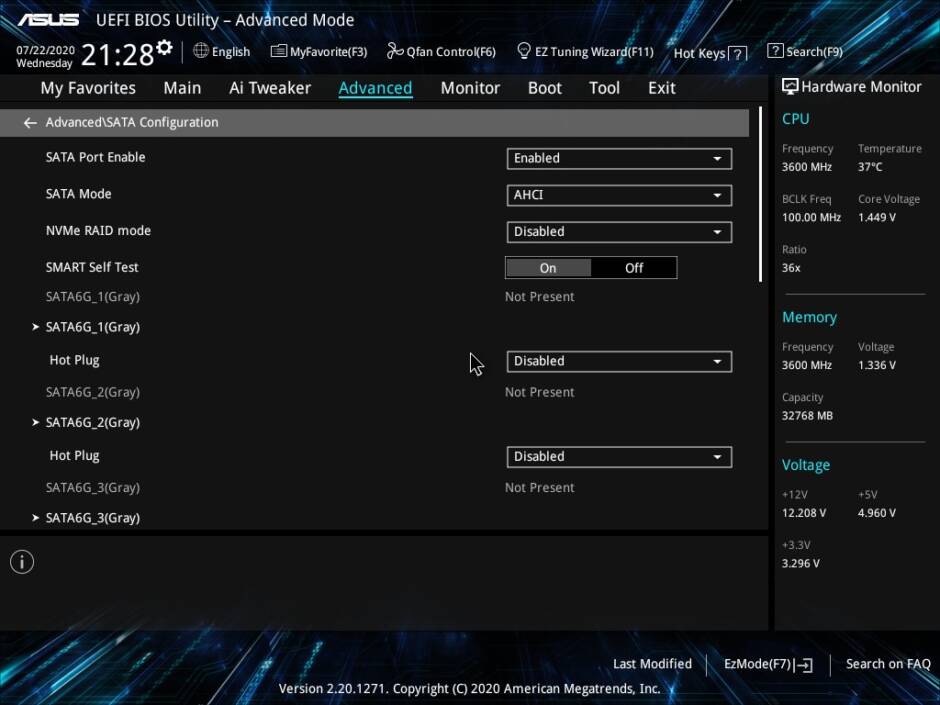The image size is (940, 705).
Task: Open MyFavorite(F3) list icon
Action: [279, 52]
